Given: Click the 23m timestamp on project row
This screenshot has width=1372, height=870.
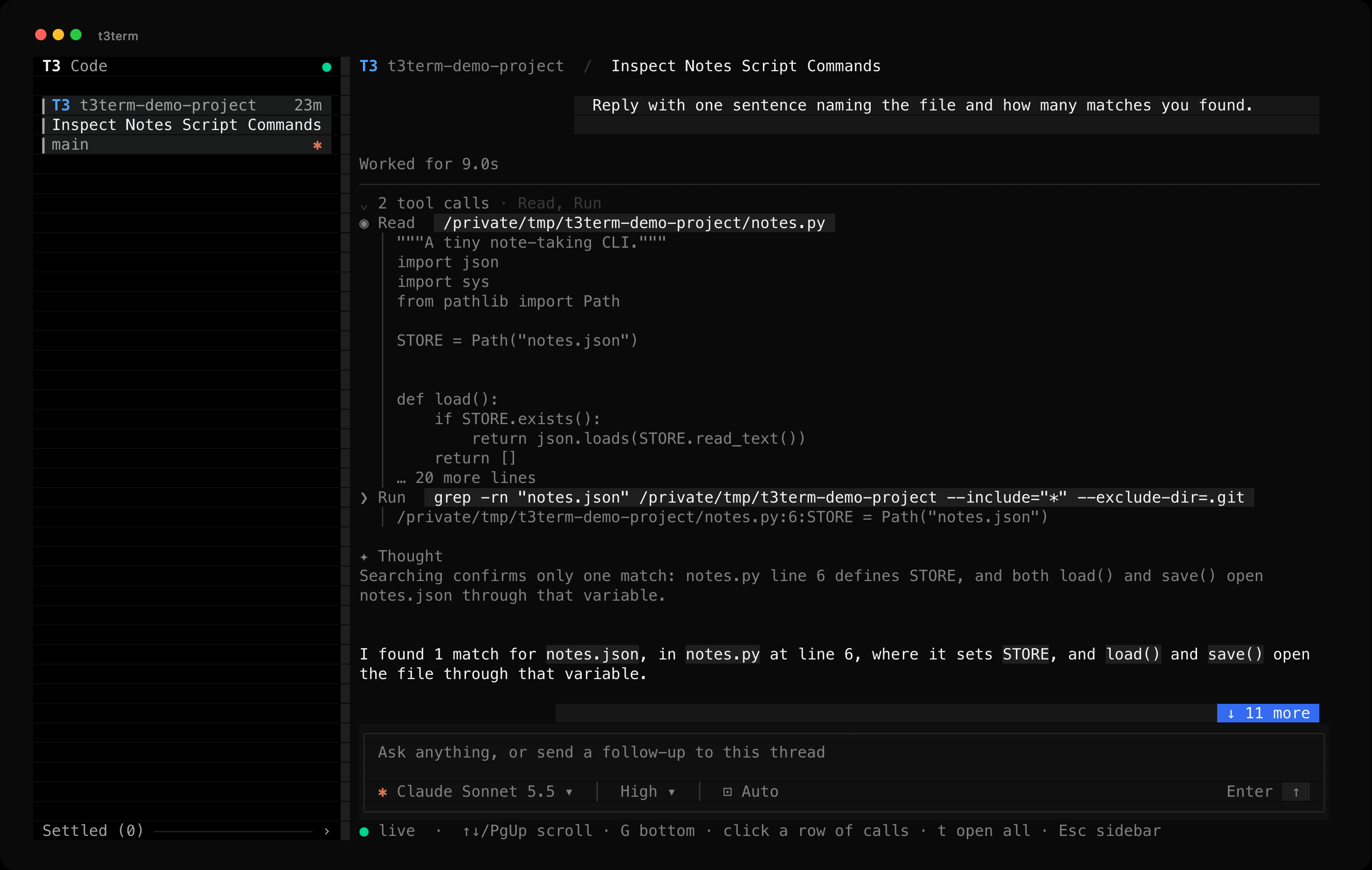Looking at the screenshot, I should 308,105.
